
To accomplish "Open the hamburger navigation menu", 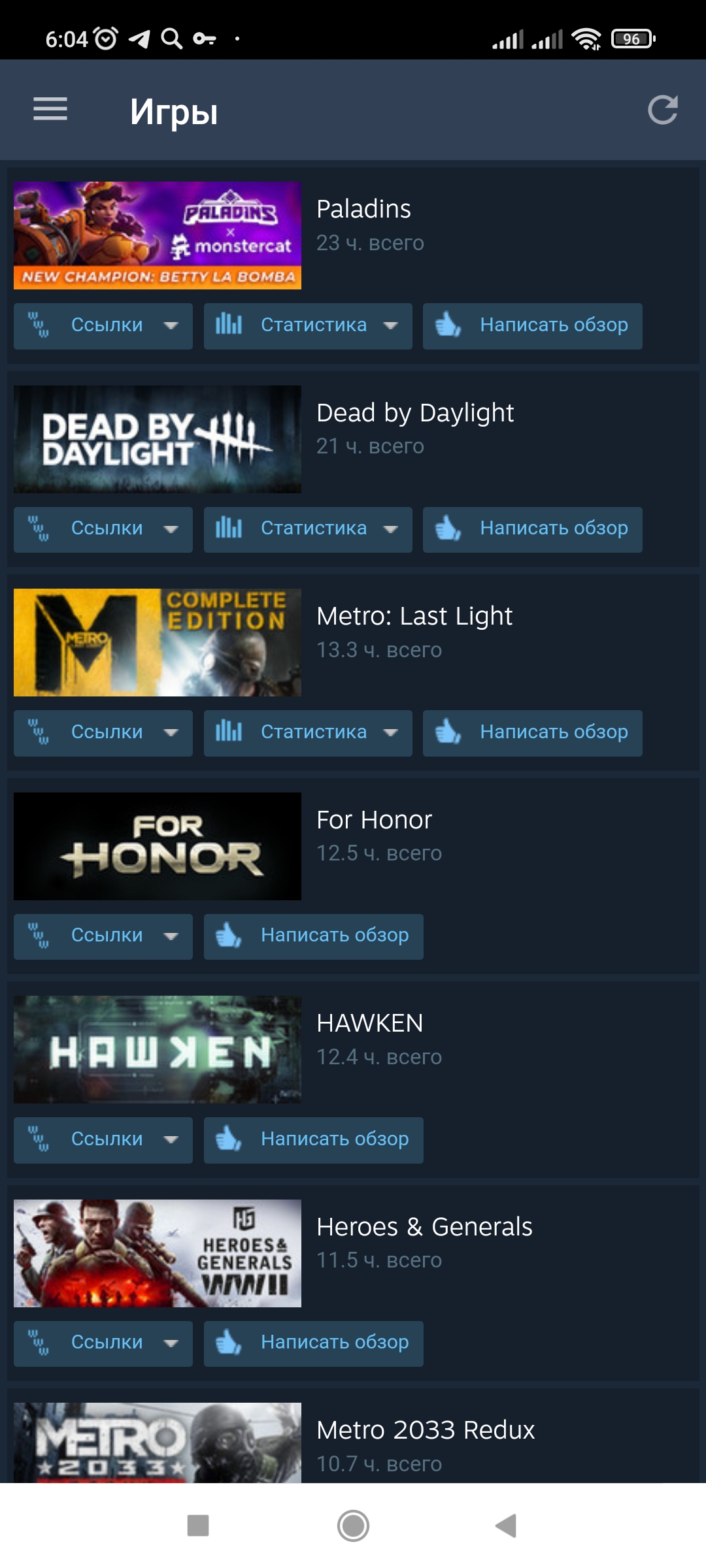I will click(50, 109).
